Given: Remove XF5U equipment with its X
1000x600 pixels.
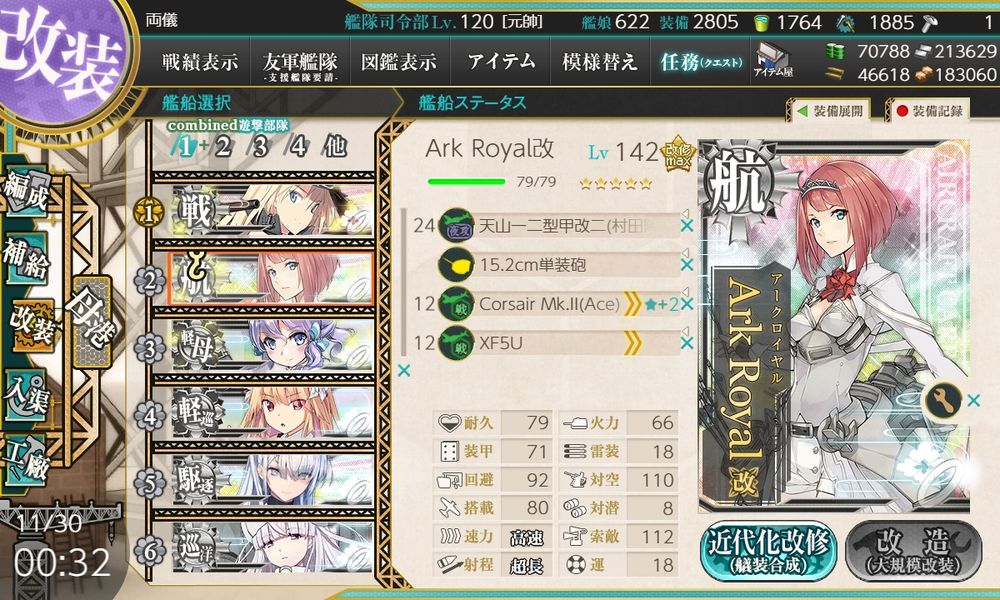Looking at the screenshot, I should pos(686,343).
